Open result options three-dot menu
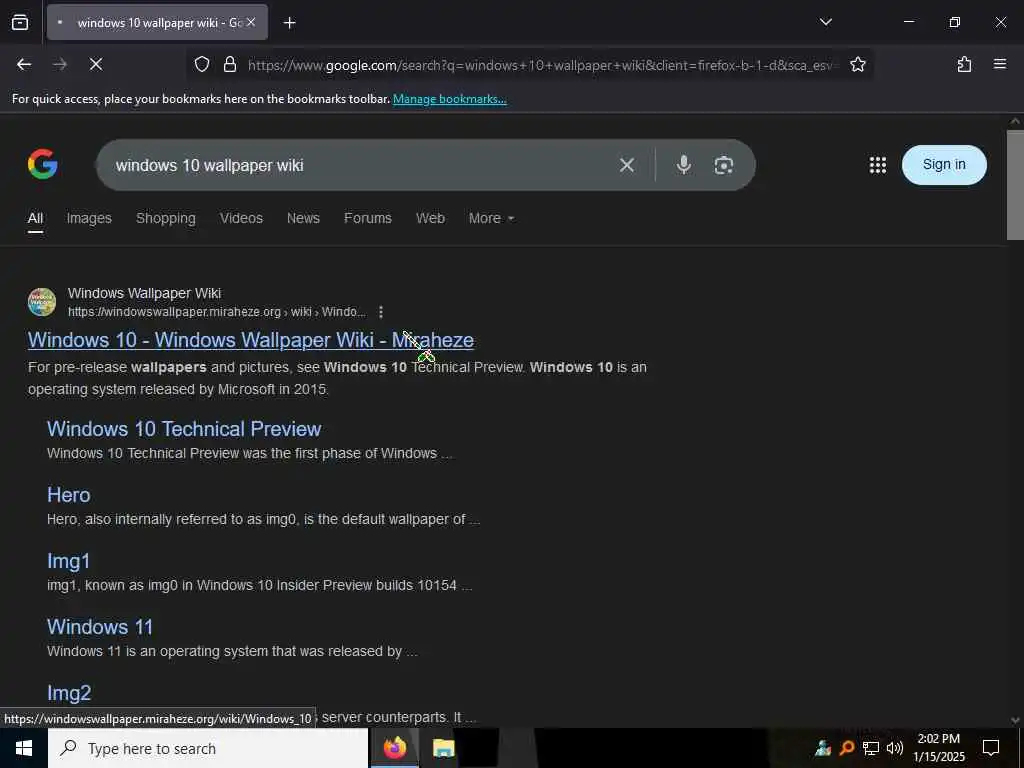 point(381,312)
